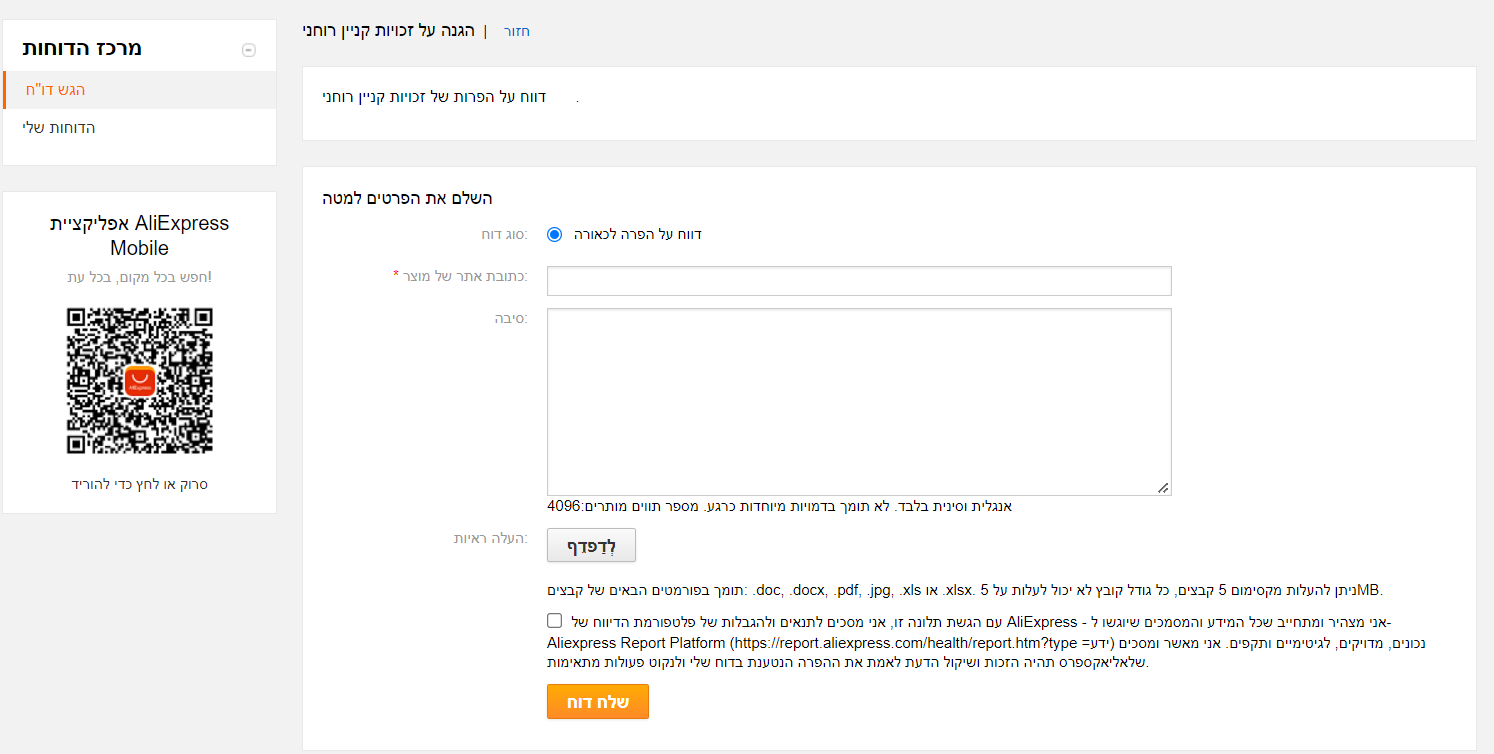Collapse the מרכז הדוחות sidebar panel
Screen dimensions: 1494x754
point(249,50)
